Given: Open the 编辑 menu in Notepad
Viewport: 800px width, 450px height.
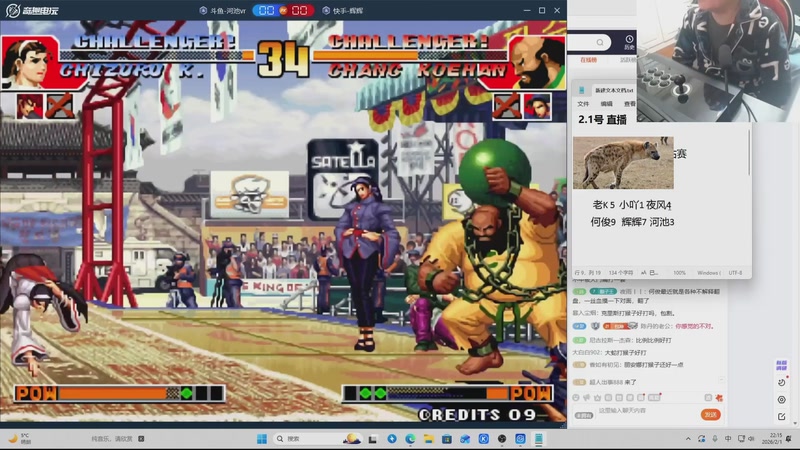Looking at the screenshot, I should [607, 104].
